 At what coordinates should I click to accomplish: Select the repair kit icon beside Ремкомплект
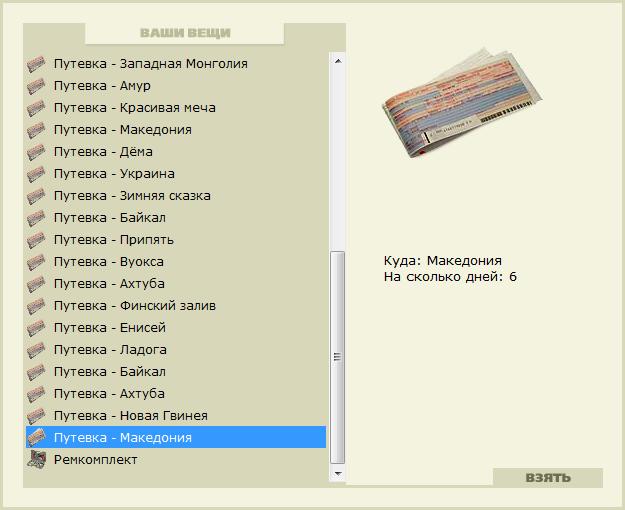(36, 460)
